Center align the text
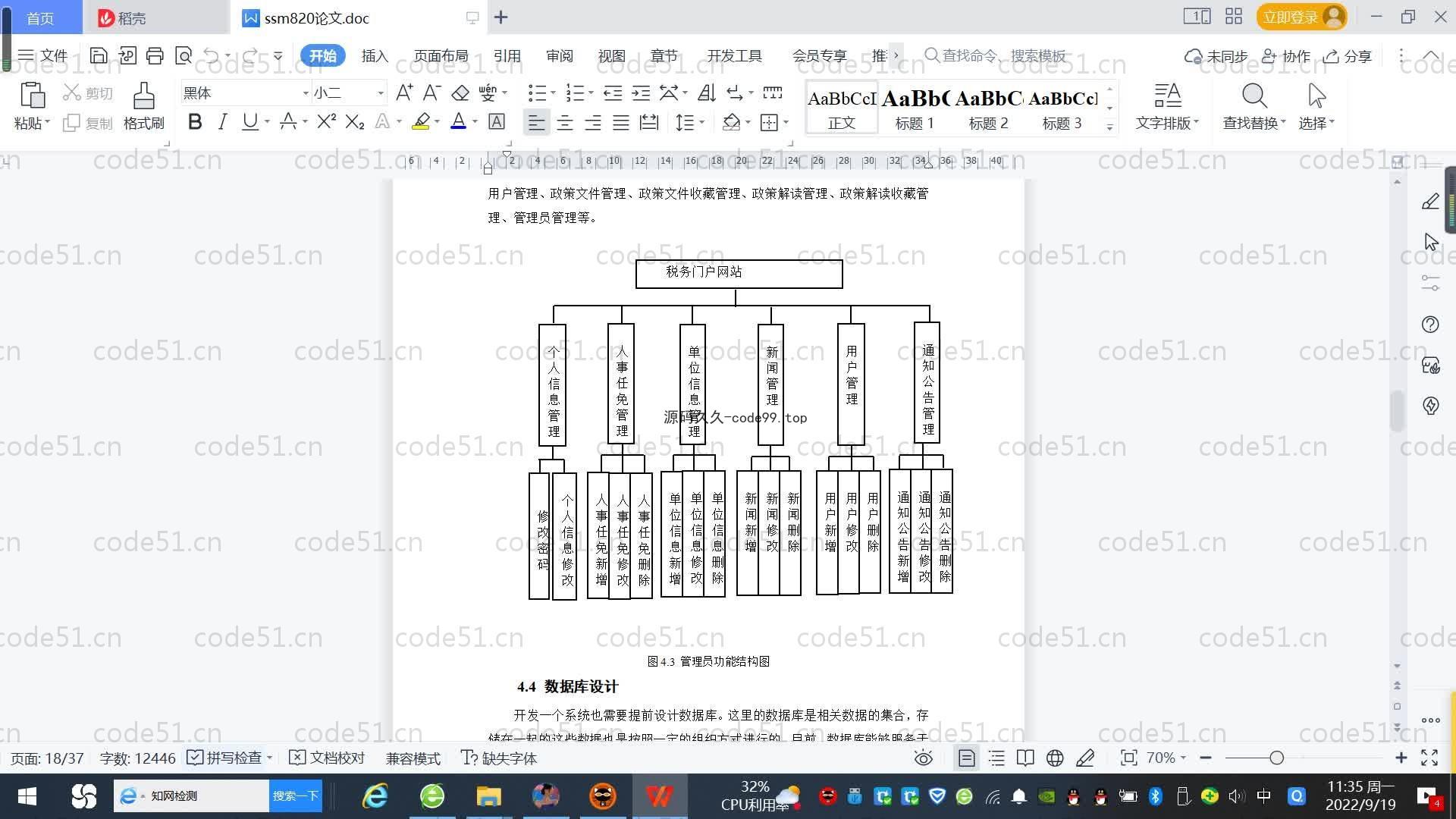 tap(565, 122)
